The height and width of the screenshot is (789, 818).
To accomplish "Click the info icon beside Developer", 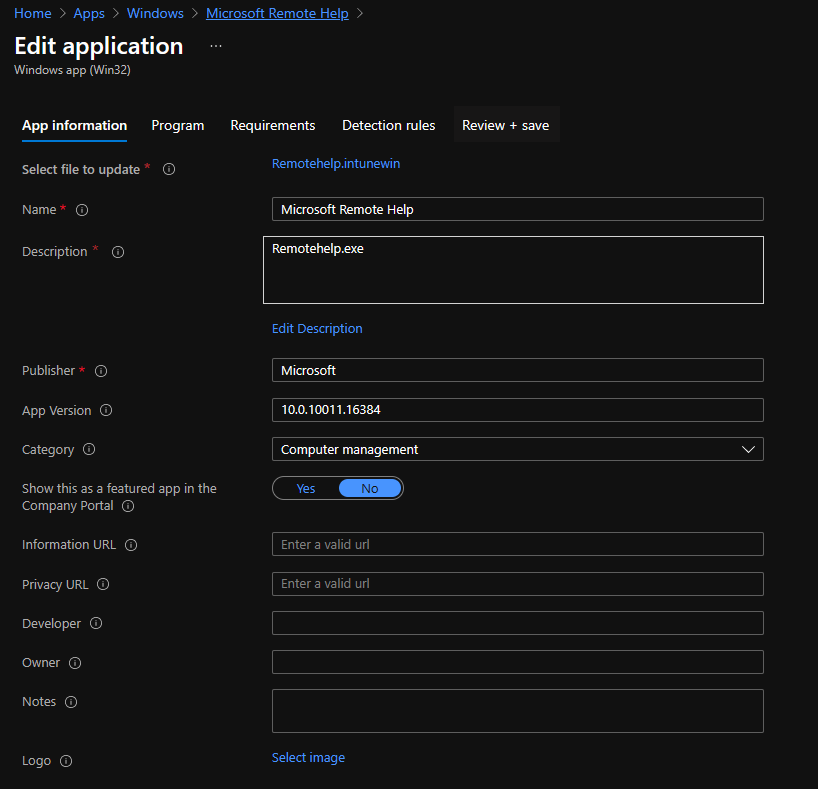I will (x=96, y=623).
